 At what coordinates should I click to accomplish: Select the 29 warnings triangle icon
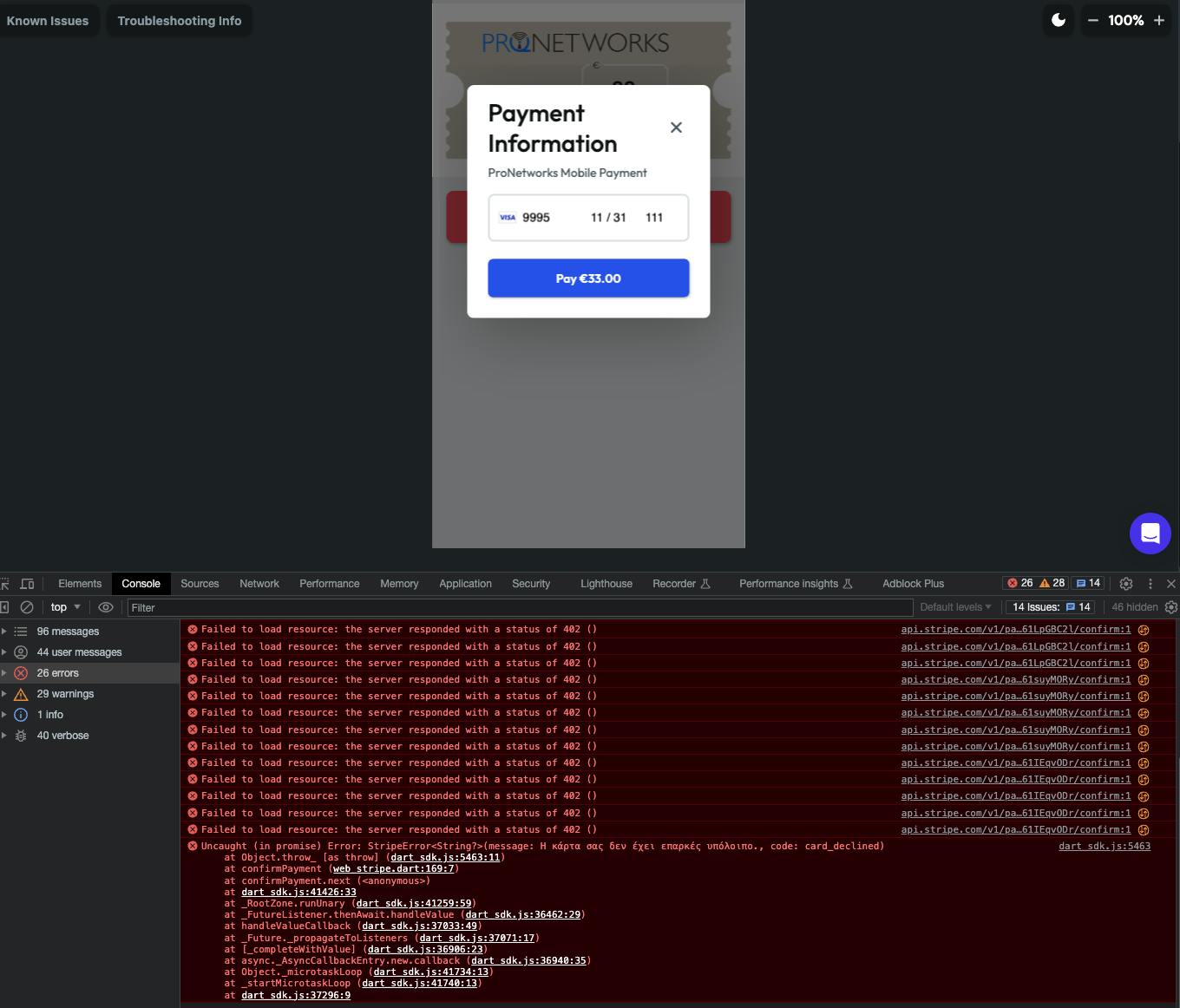click(x=21, y=694)
